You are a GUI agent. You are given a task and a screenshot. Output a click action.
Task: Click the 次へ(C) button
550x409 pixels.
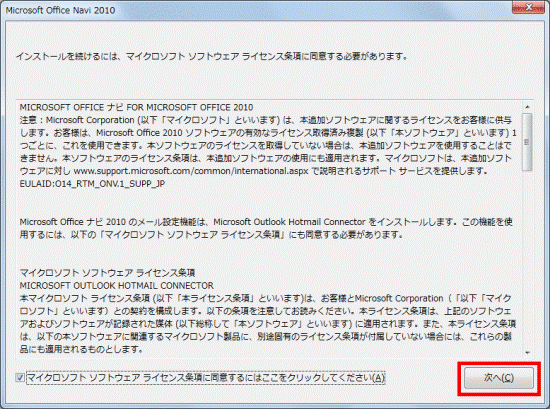coord(499,378)
